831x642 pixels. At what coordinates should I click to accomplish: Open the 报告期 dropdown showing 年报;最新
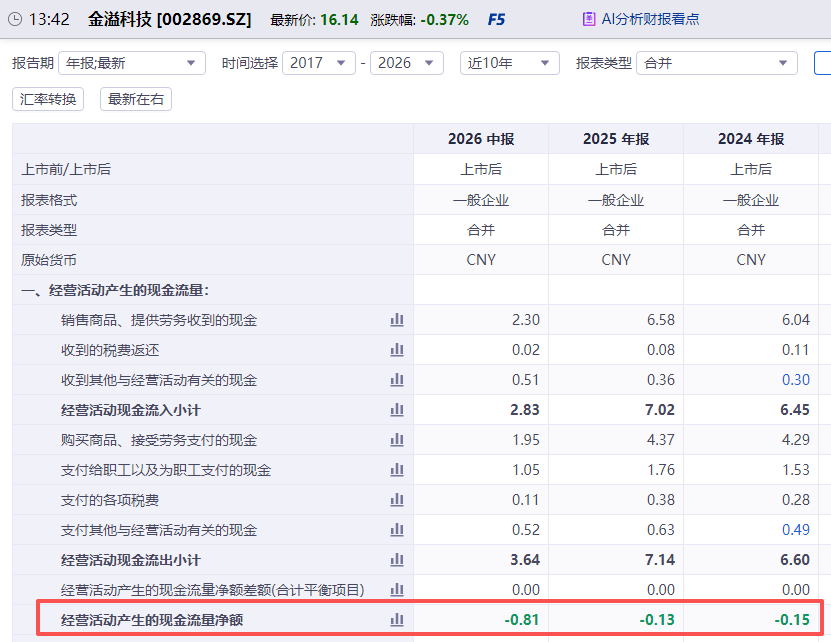tap(132, 63)
